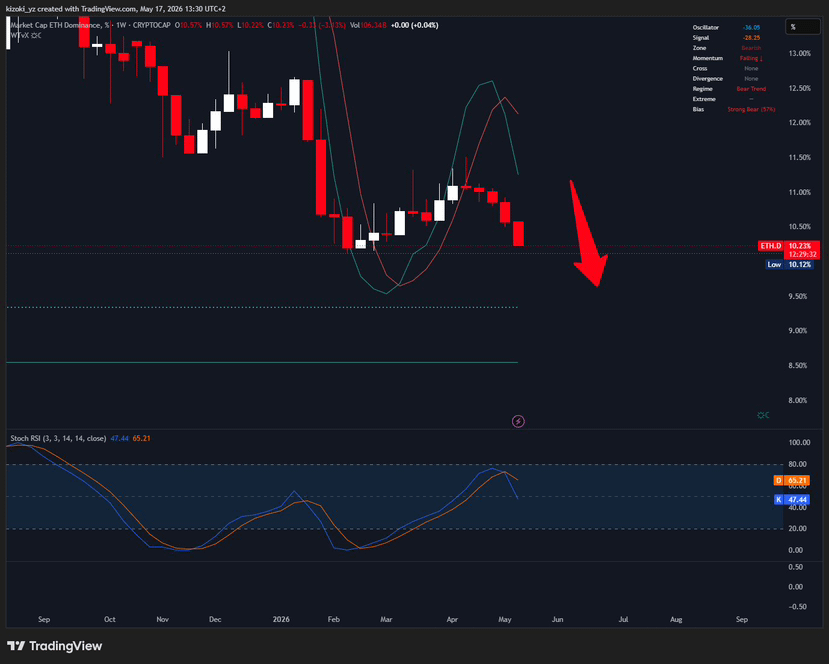Click the 20.00 level on the Stoch RSI axis

797,529
